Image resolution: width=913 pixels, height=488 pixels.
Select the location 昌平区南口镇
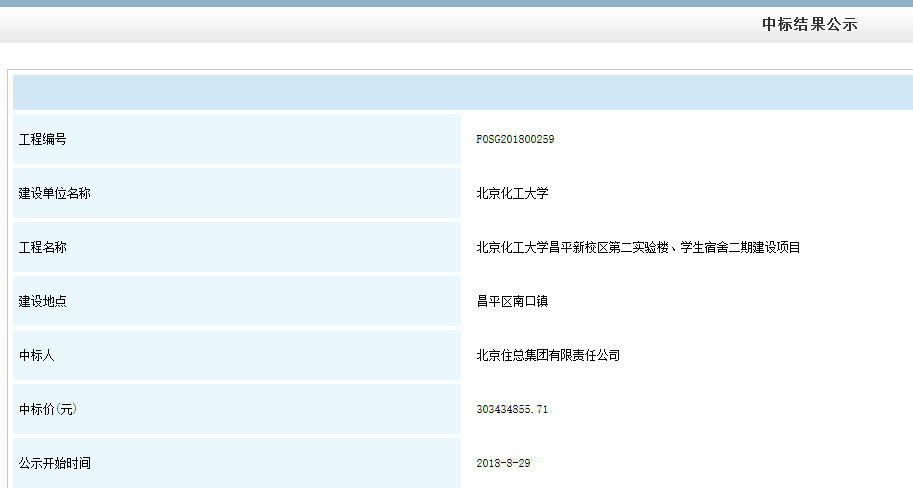pyautogui.click(x=512, y=301)
